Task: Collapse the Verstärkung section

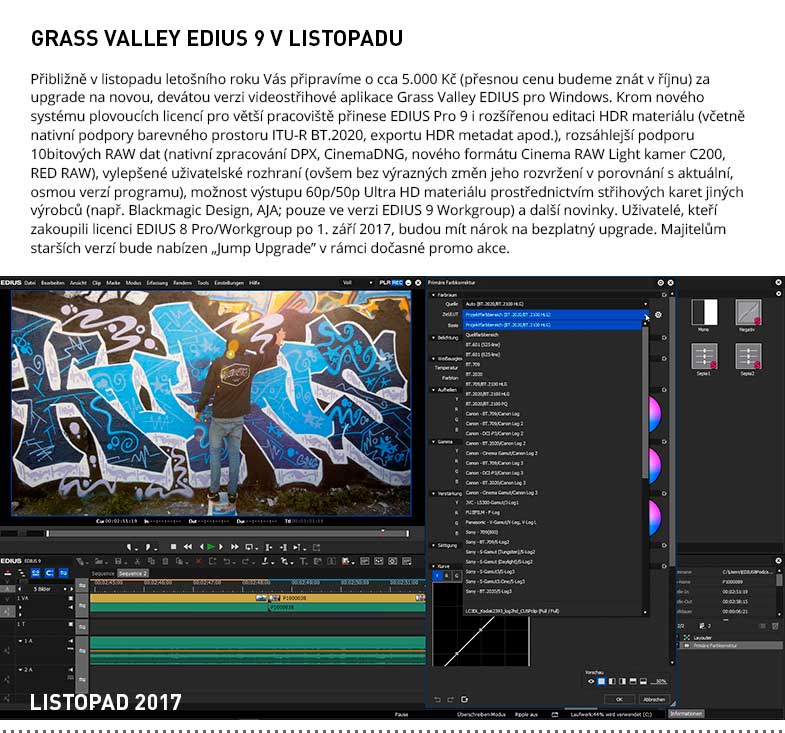Action: 434,493
